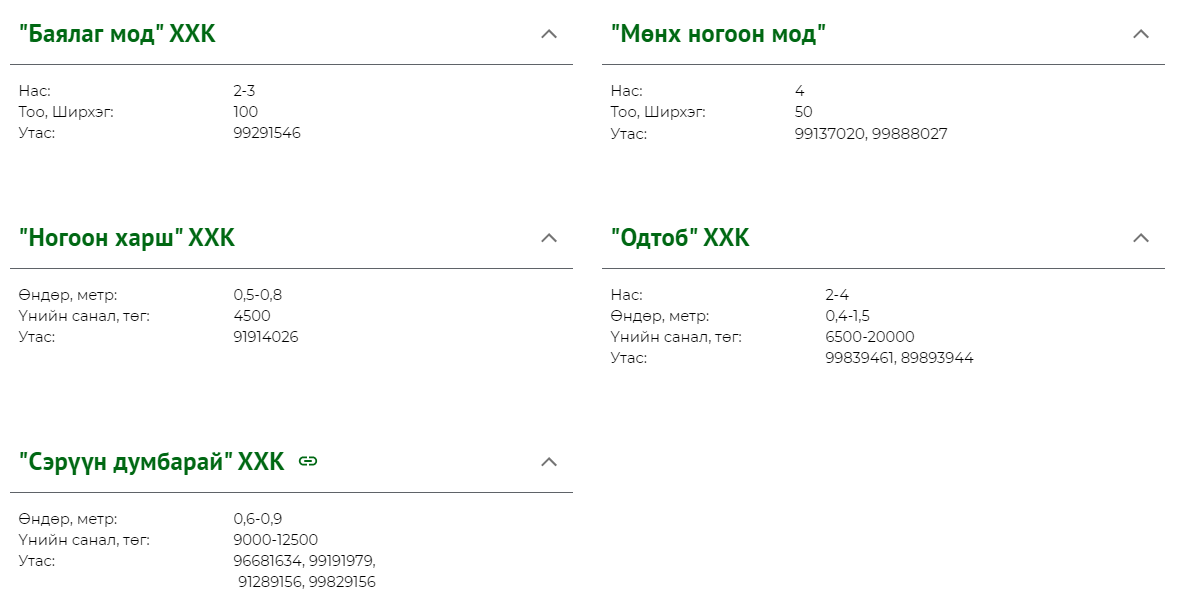Click the 6500-20000 price value
This screenshot has width=1190, height=605.
pyautogui.click(x=870, y=337)
